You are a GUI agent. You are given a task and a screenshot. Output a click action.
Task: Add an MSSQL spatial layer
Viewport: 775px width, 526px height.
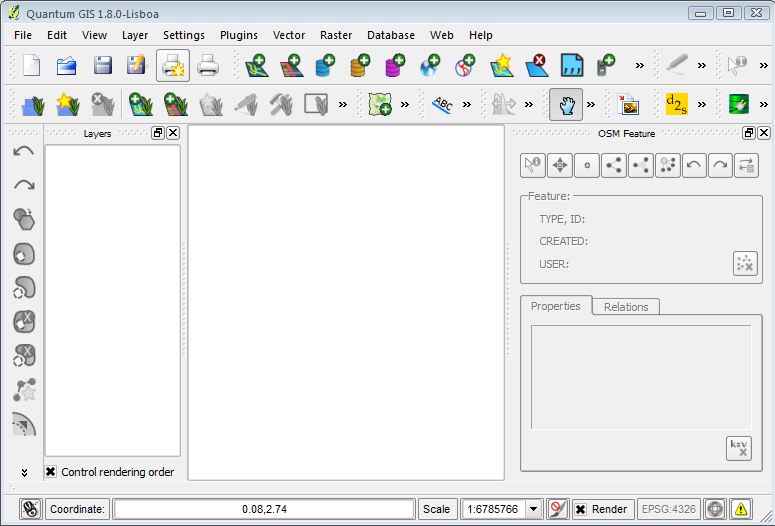click(x=395, y=65)
